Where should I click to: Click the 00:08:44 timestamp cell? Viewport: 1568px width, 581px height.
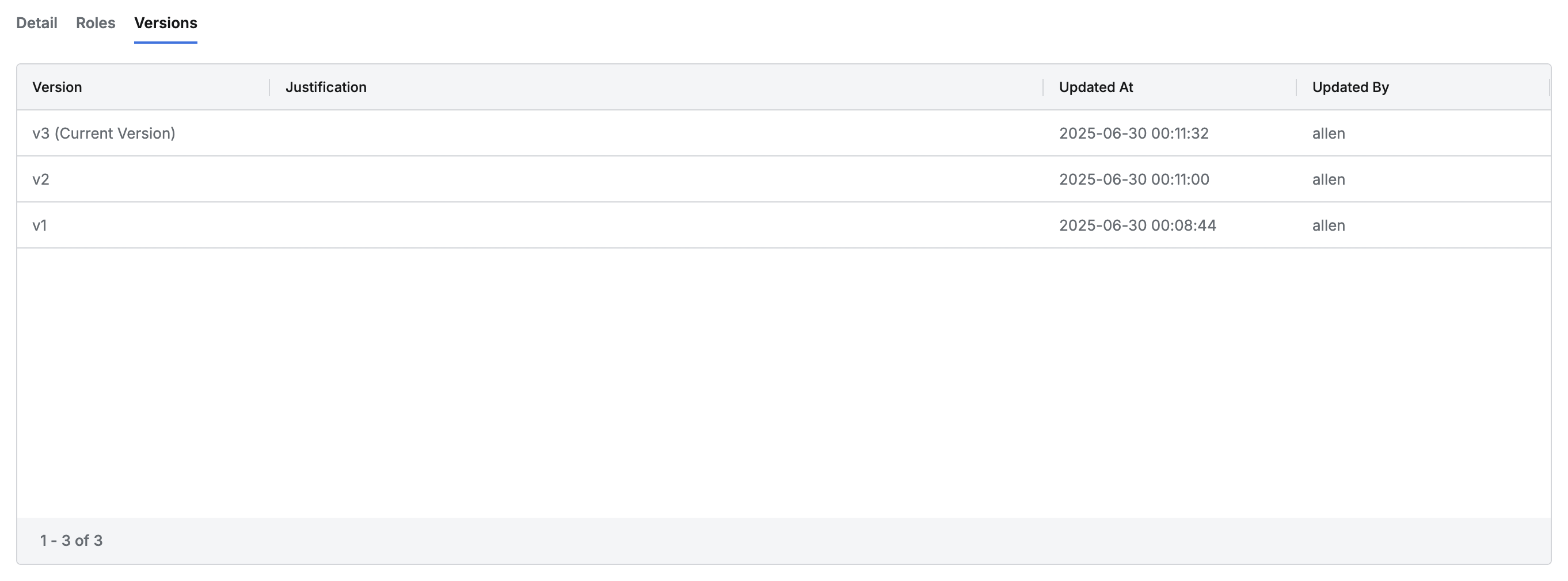[x=1137, y=225]
